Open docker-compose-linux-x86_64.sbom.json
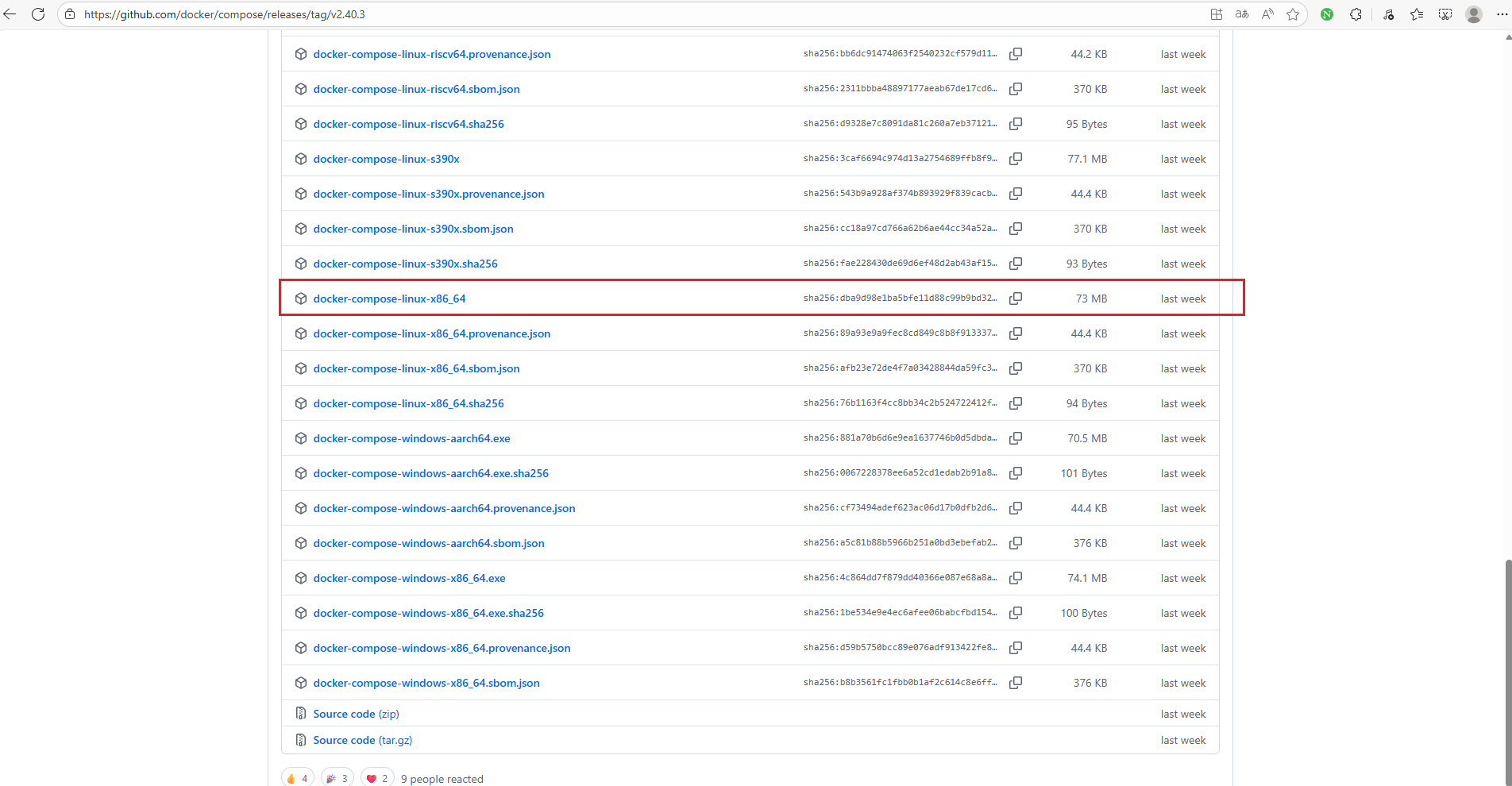The height and width of the screenshot is (786, 1512). [x=416, y=368]
